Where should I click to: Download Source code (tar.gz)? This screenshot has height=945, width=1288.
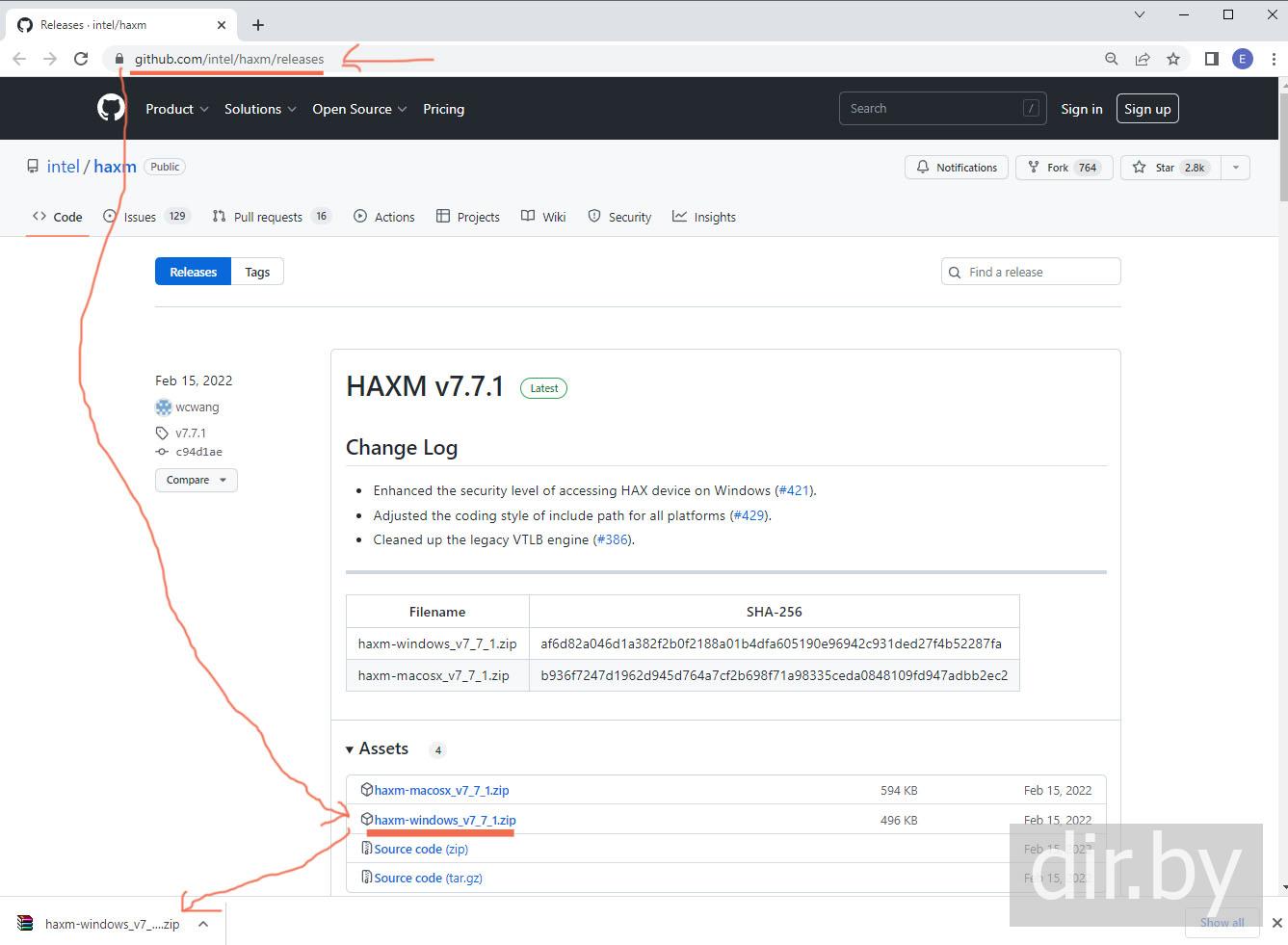[428, 878]
